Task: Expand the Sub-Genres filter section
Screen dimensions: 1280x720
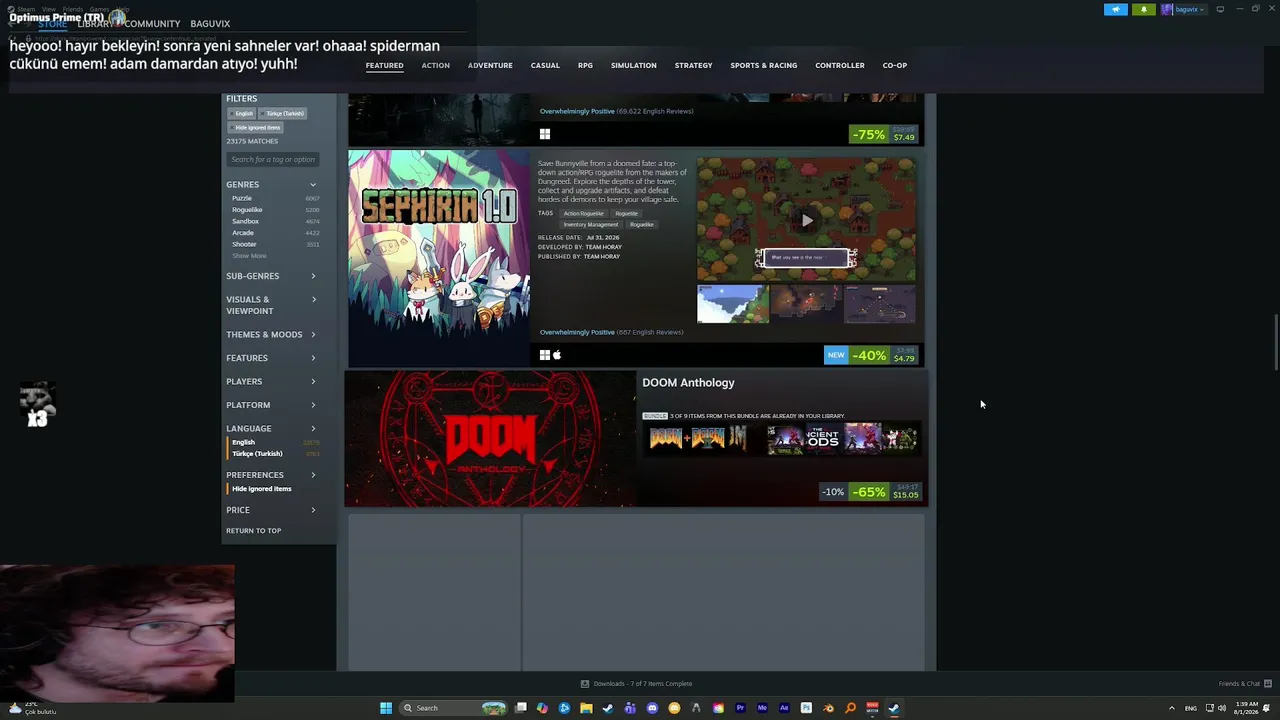Action: 271,276
